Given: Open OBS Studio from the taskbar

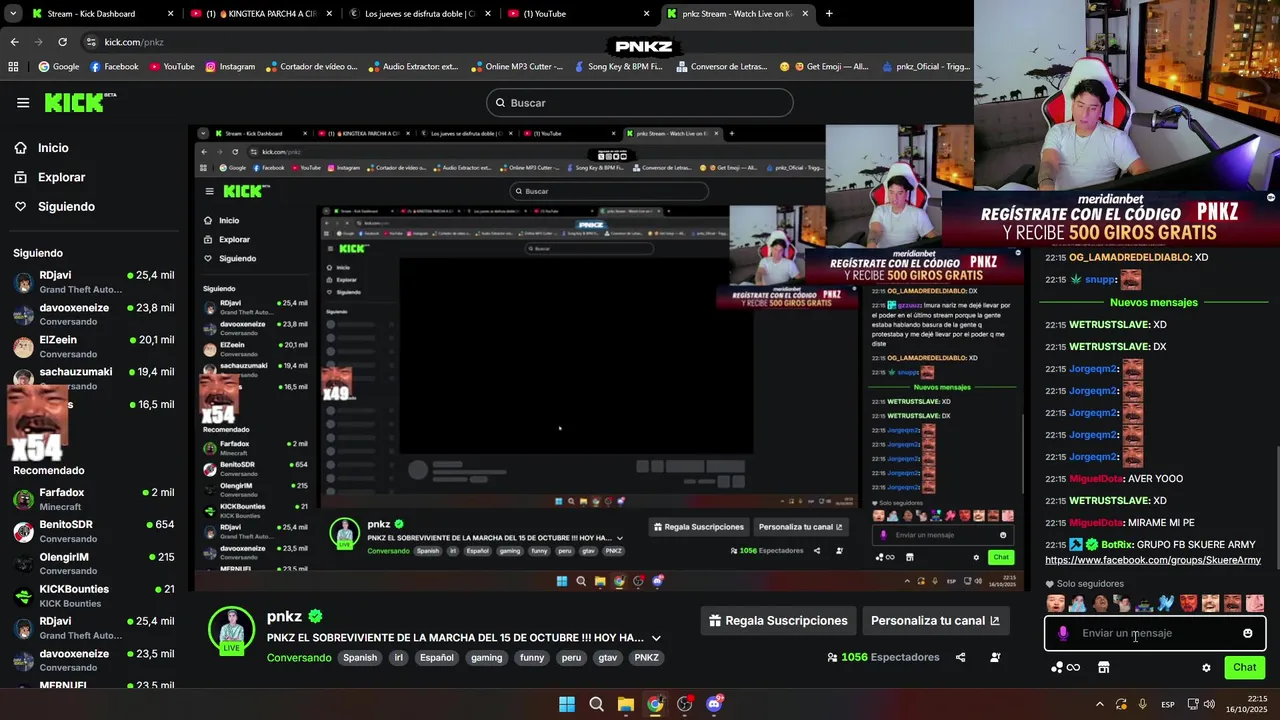Looking at the screenshot, I should tap(684, 704).
